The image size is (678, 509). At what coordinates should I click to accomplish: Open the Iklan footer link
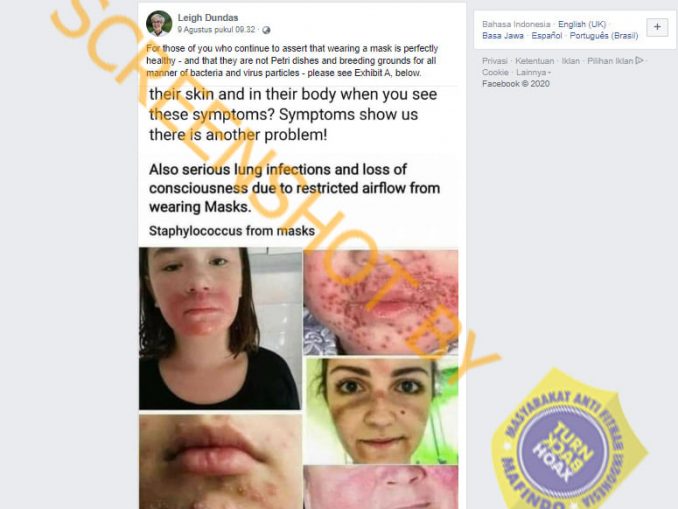[x=570, y=61]
